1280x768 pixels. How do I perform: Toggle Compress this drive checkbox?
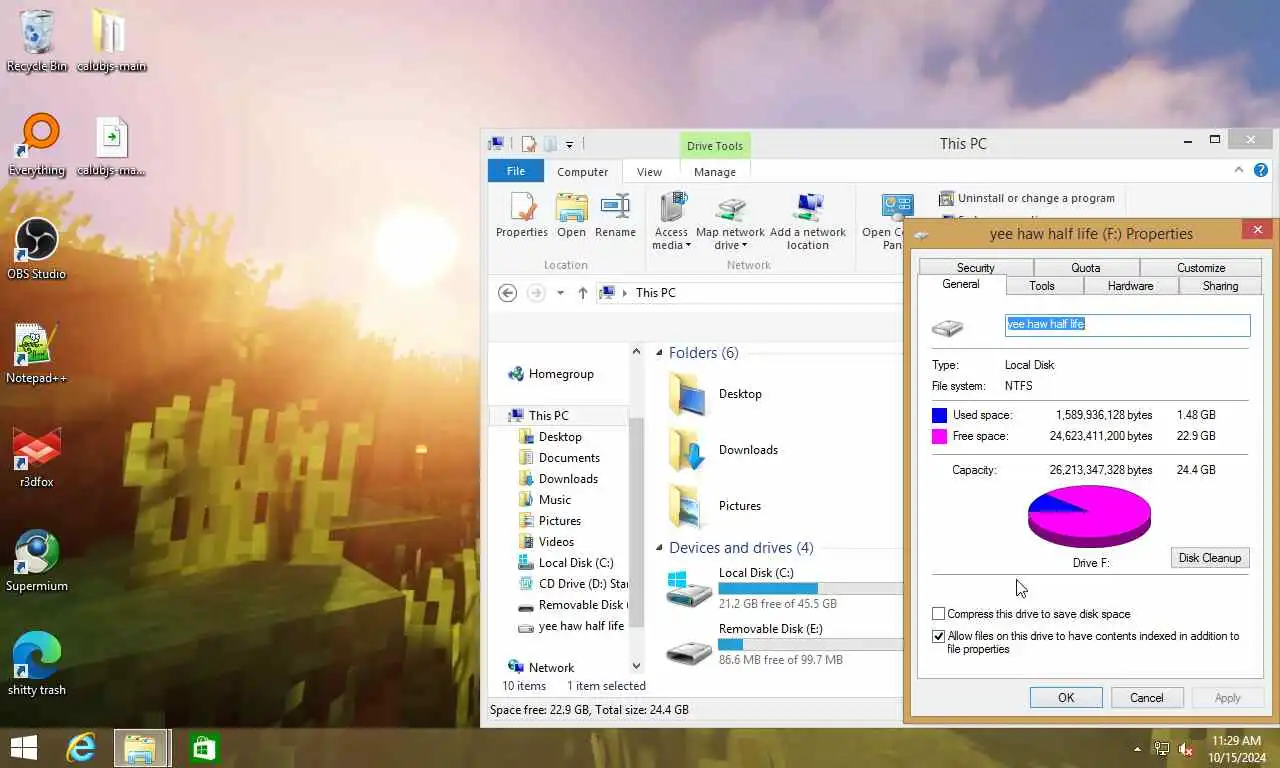coord(938,614)
